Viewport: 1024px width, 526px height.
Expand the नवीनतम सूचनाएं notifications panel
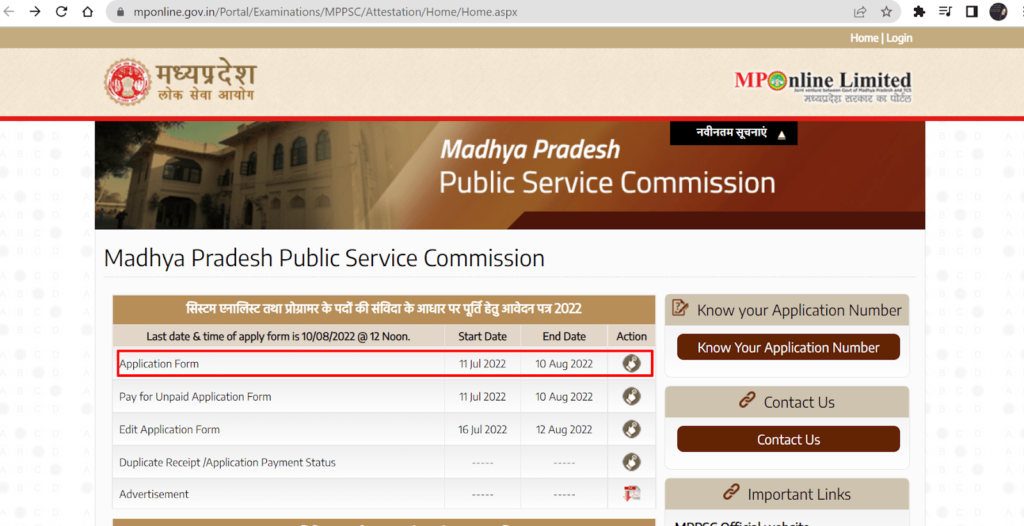pyautogui.click(x=781, y=134)
